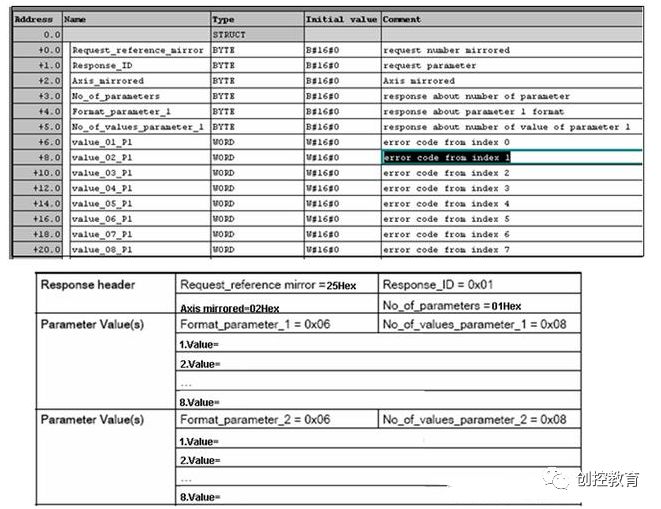661x509 pixels.
Task: Click the STRUCT type cell
Action: click(x=258, y=35)
